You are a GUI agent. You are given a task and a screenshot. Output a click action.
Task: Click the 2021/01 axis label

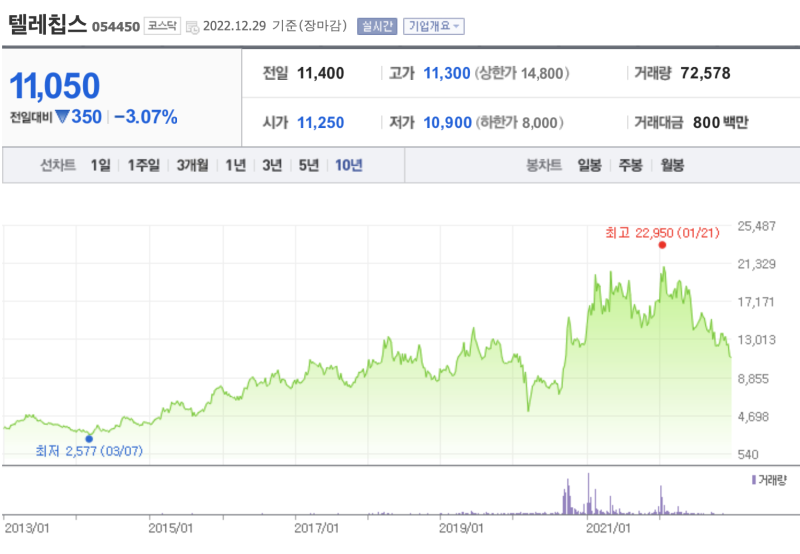tap(608, 528)
